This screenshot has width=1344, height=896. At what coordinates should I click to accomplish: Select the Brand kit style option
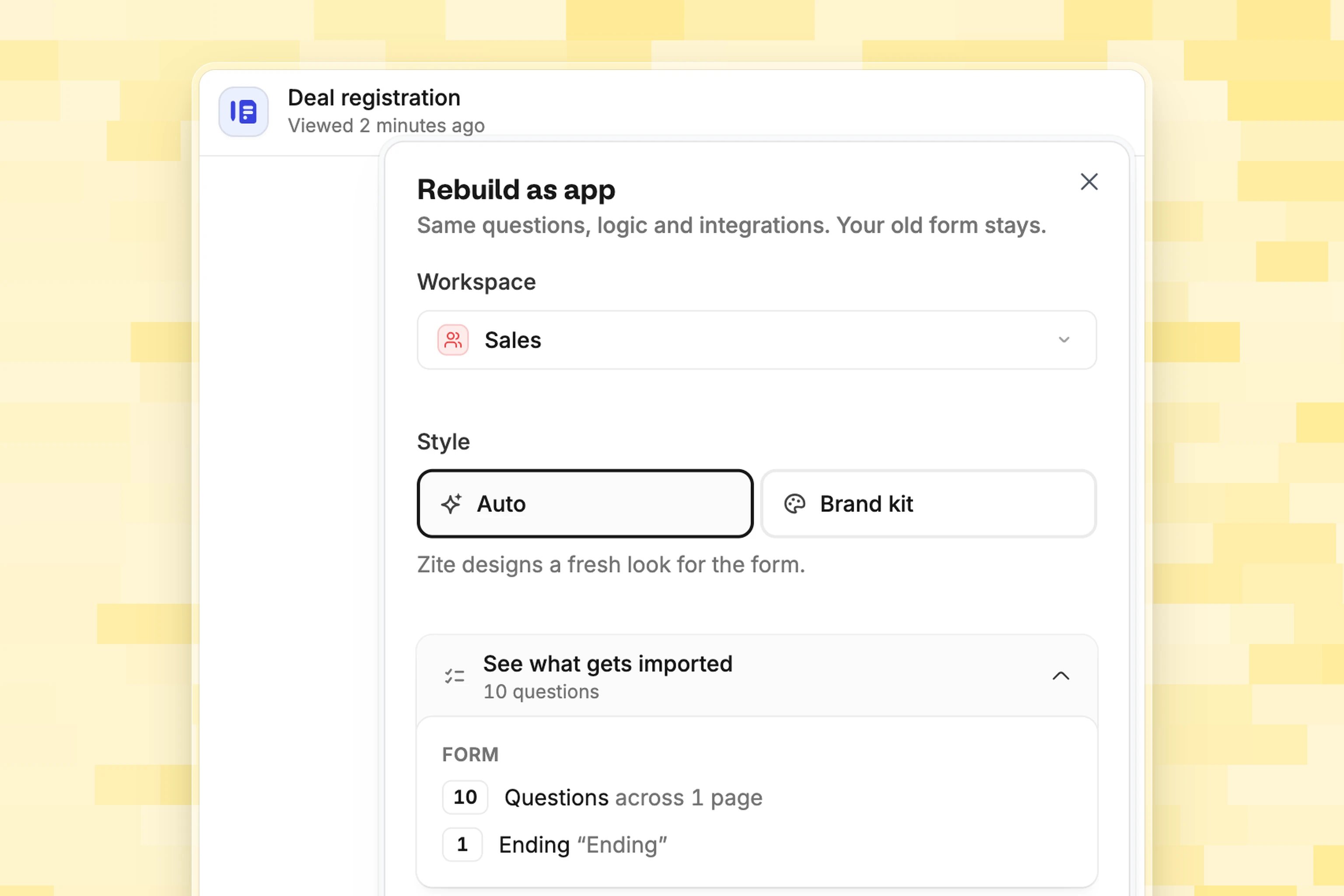pos(928,504)
